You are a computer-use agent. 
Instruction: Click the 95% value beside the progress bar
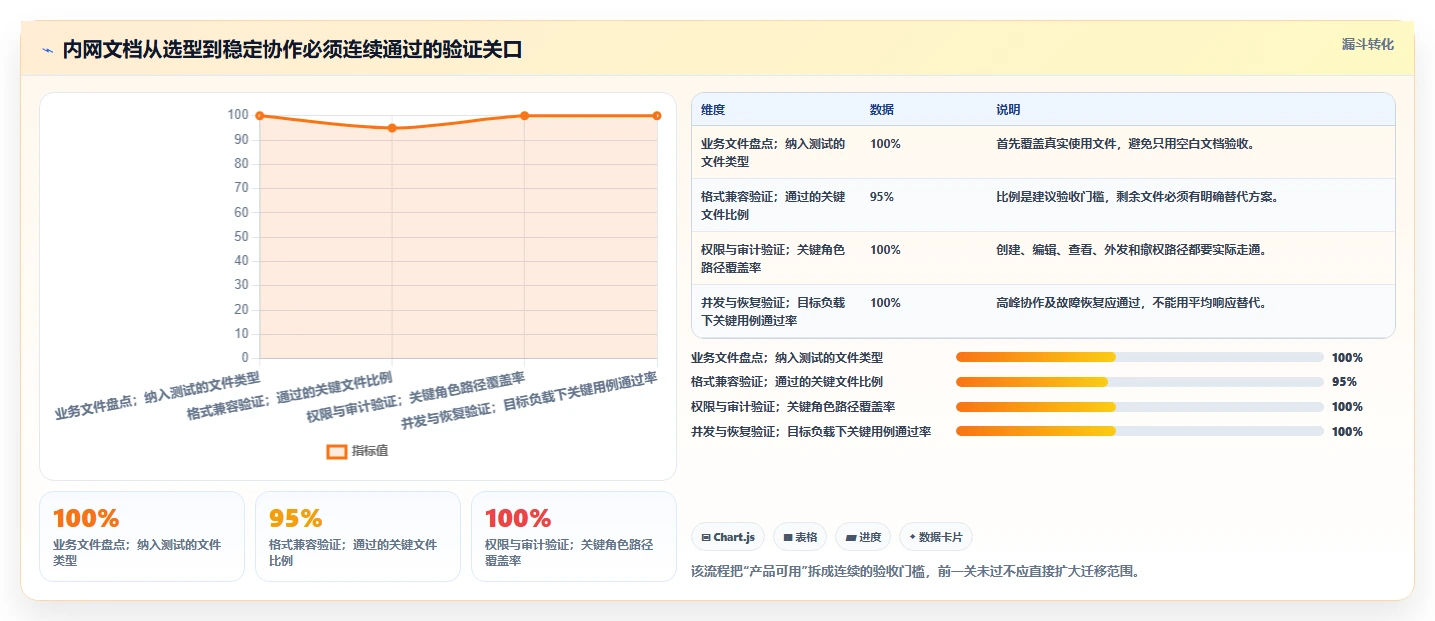click(x=1344, y=381)
